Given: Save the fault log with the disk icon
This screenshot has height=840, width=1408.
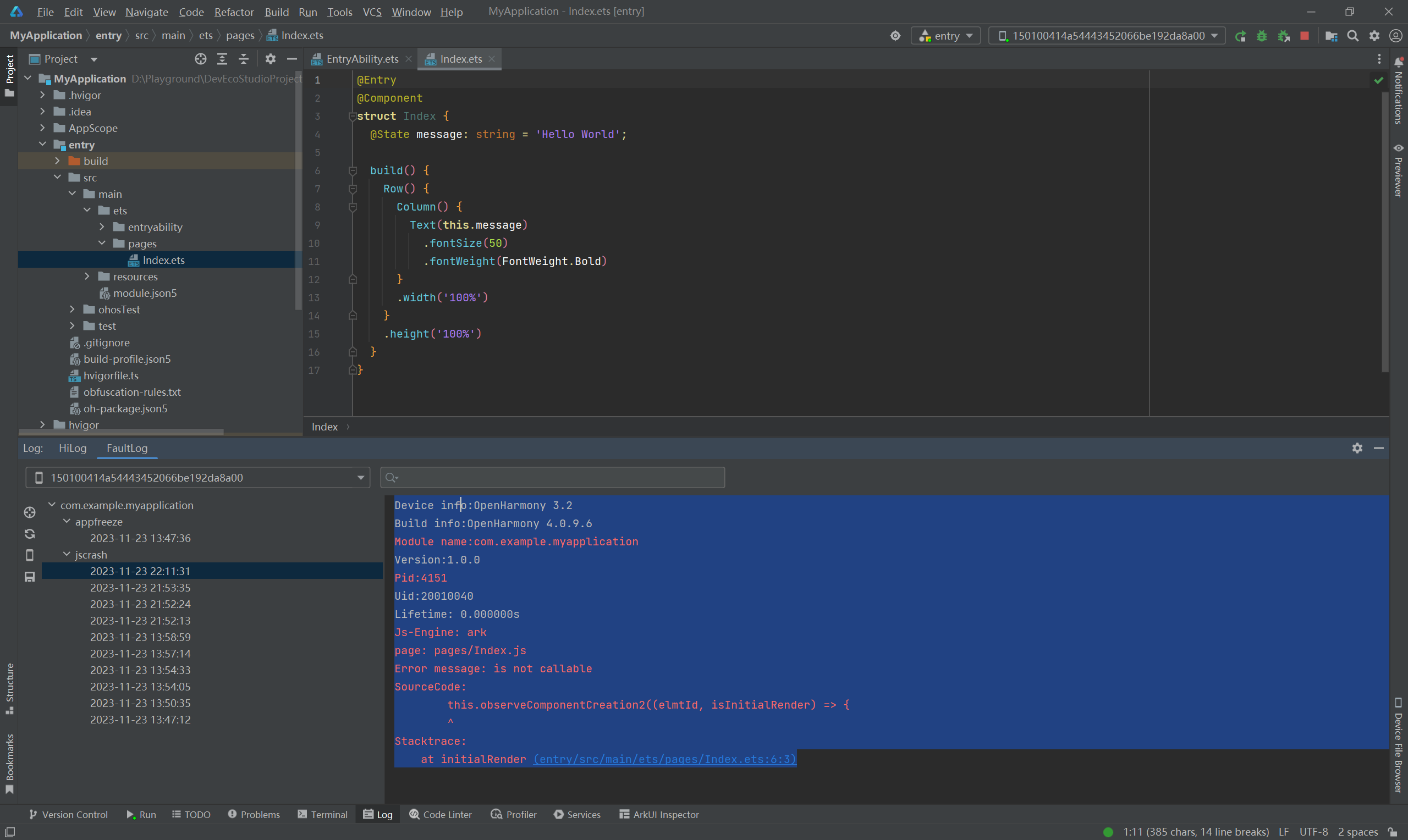Looking at the screenshot, I should tap(30, 577).
